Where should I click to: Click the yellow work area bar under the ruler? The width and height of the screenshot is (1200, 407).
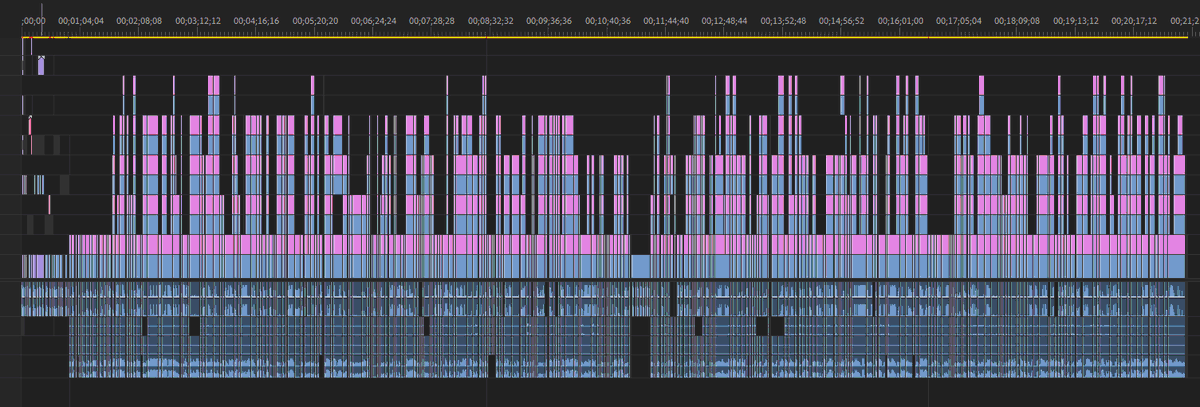(x=605, y=37)
